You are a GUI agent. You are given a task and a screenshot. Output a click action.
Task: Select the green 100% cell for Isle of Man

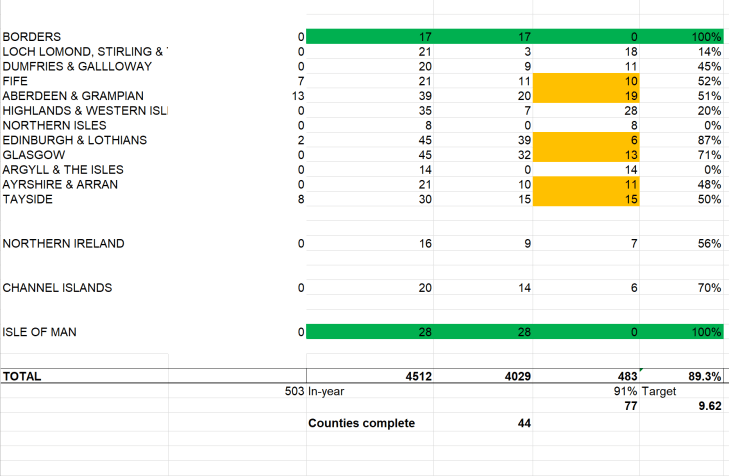(689, 332)
